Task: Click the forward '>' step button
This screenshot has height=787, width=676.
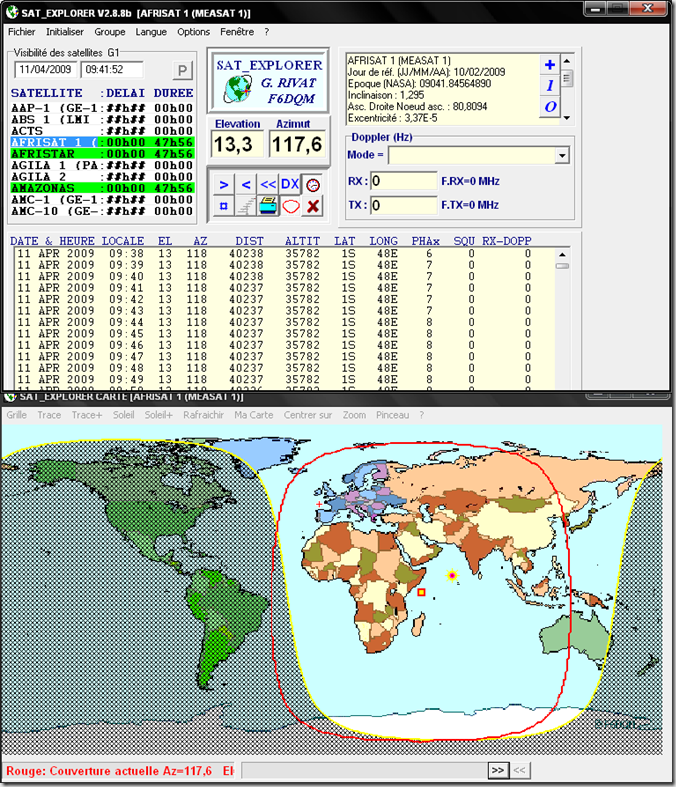Action: pos(224,185)
